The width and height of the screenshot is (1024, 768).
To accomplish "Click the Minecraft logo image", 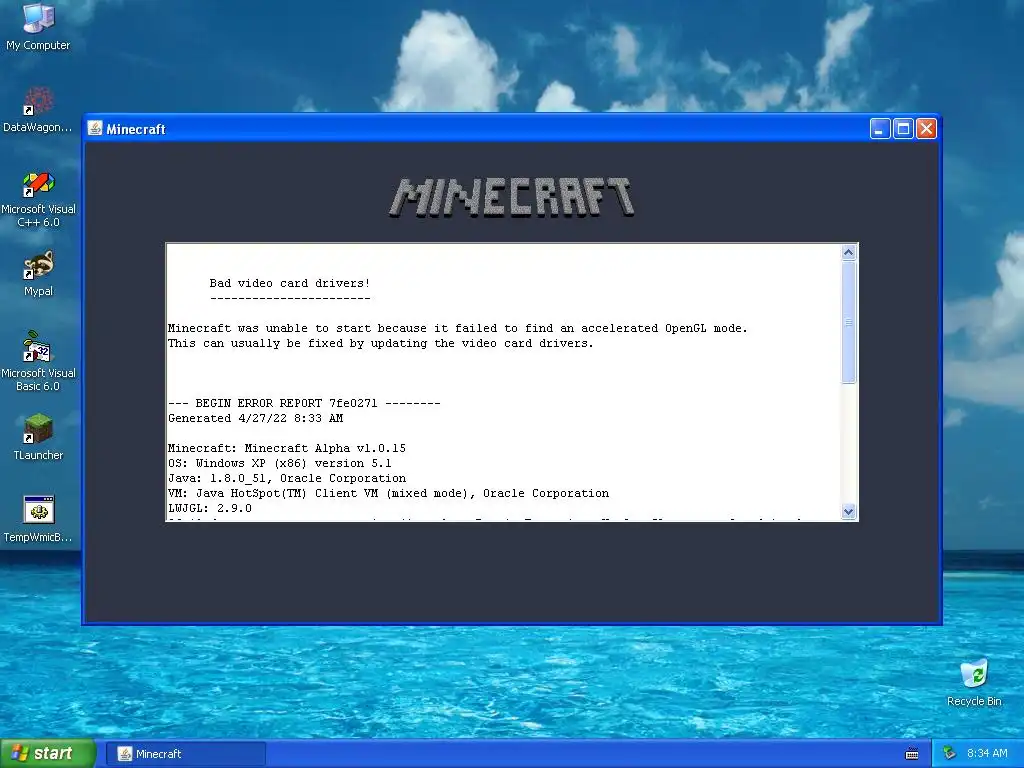I will (x=511, y=197).
